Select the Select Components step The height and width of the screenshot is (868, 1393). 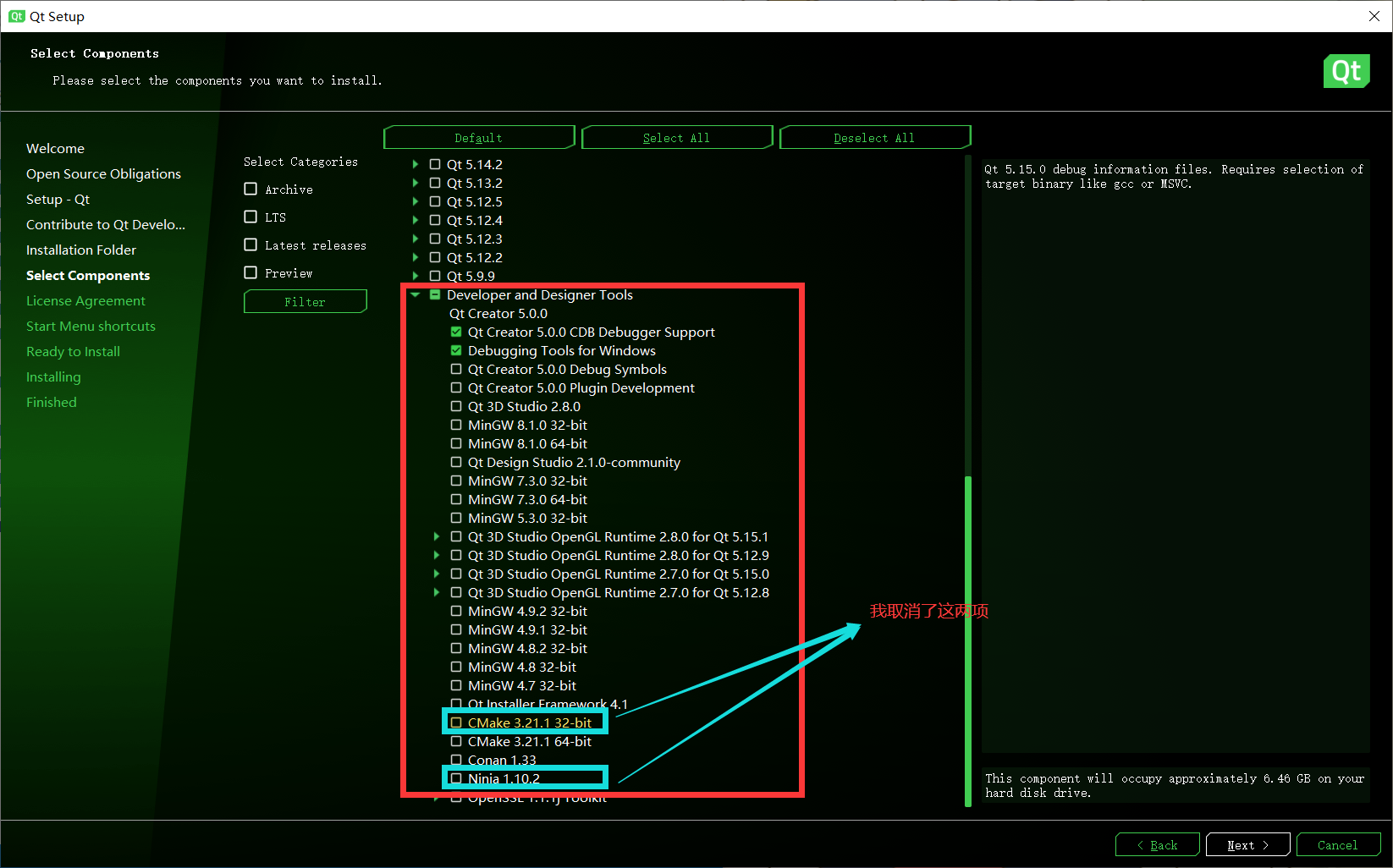[88, 275]
